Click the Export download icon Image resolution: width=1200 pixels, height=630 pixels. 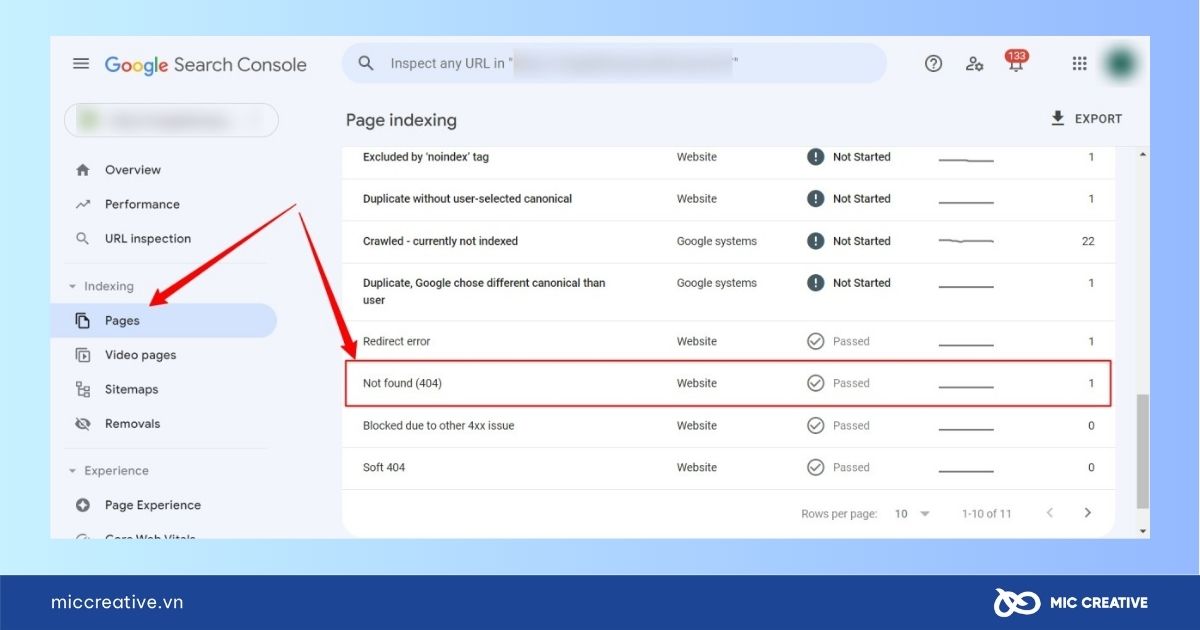(x=1058, y=118)
